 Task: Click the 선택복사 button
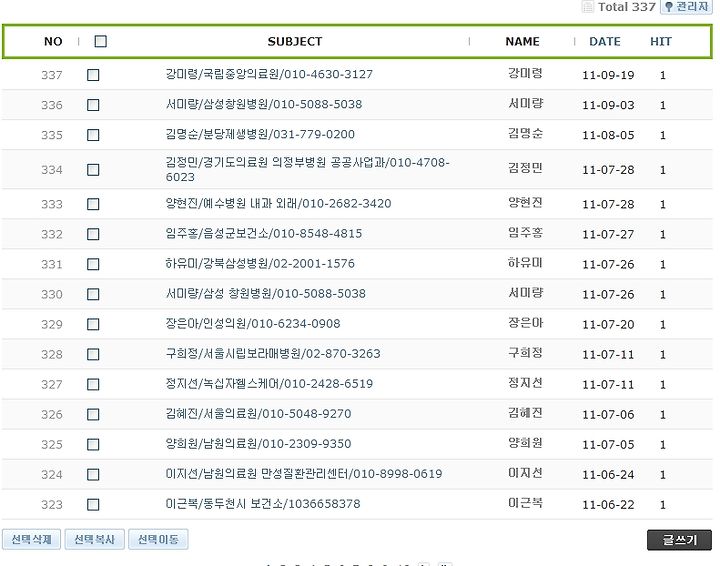pyautogui.click(x=95, y=539)
